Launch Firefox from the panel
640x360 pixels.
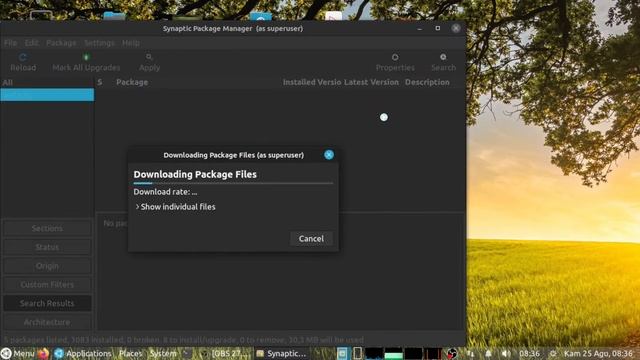[x=44, y=353]
